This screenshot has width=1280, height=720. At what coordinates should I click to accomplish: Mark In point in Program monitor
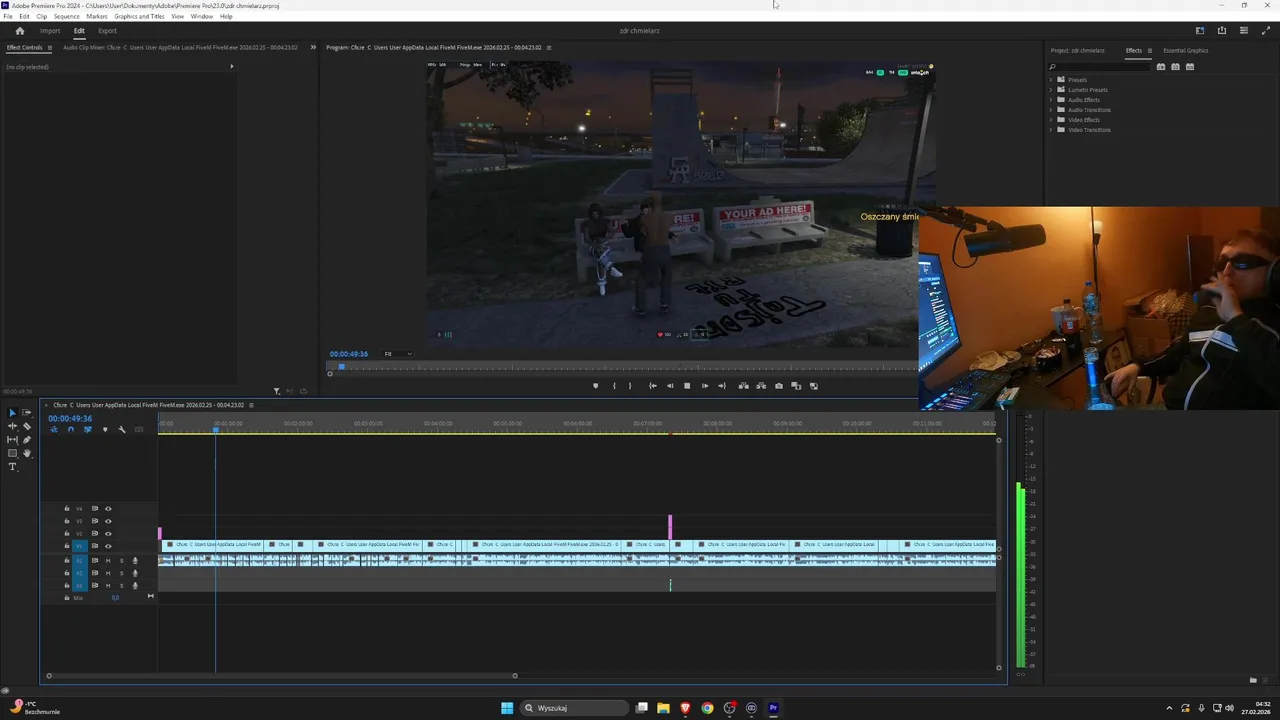tap(614, 386)
